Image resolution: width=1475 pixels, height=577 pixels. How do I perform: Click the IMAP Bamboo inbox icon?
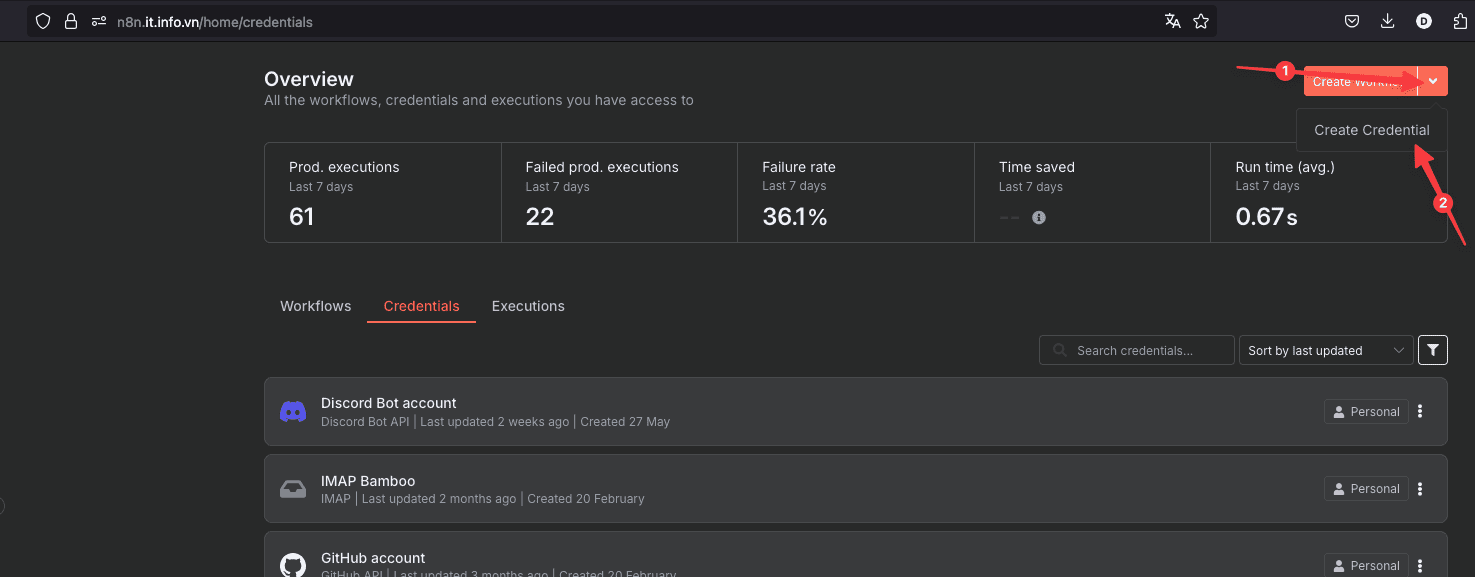tap(293, 489)
